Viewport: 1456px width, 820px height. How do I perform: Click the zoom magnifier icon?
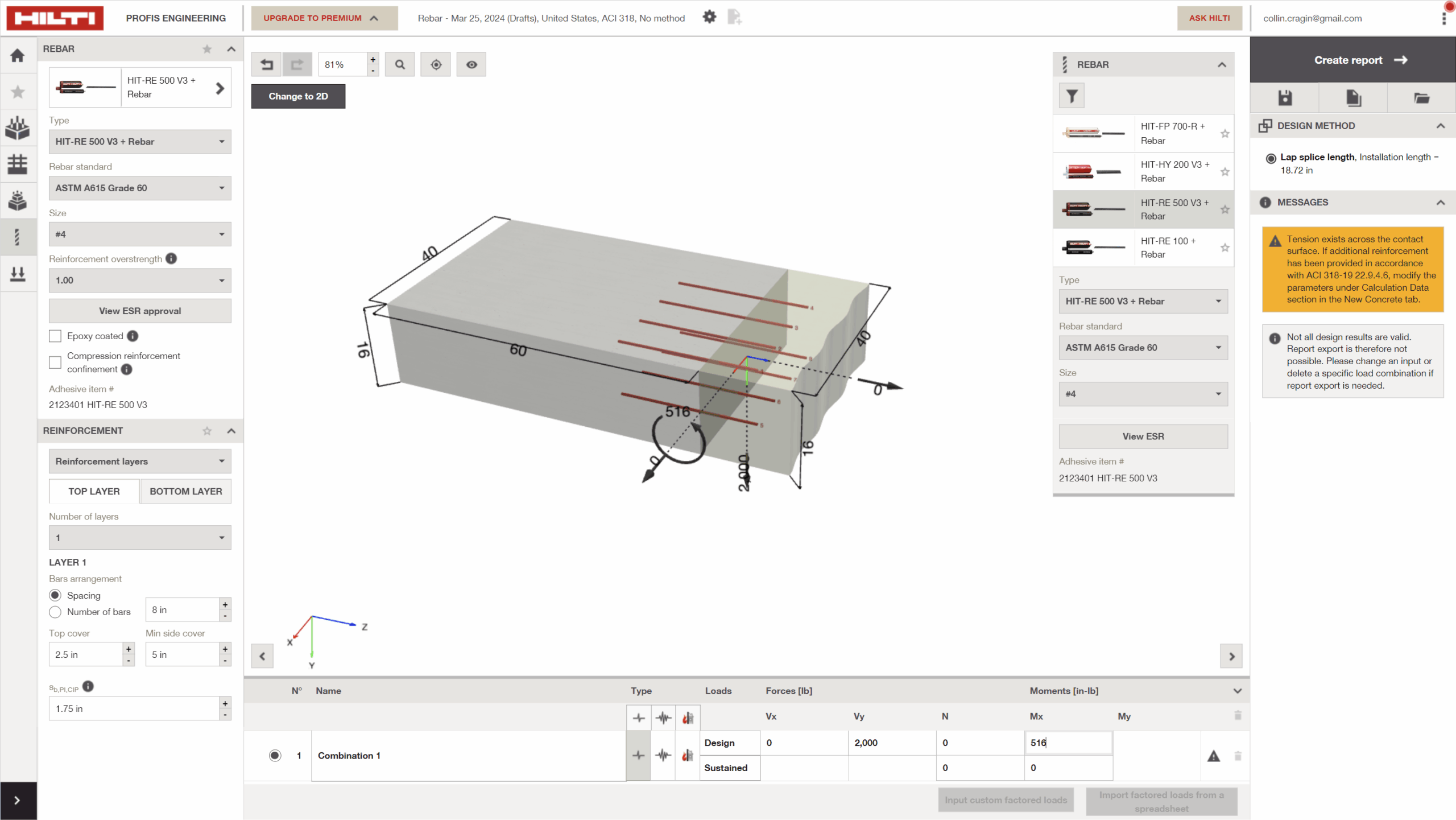[x=400, y=64]
